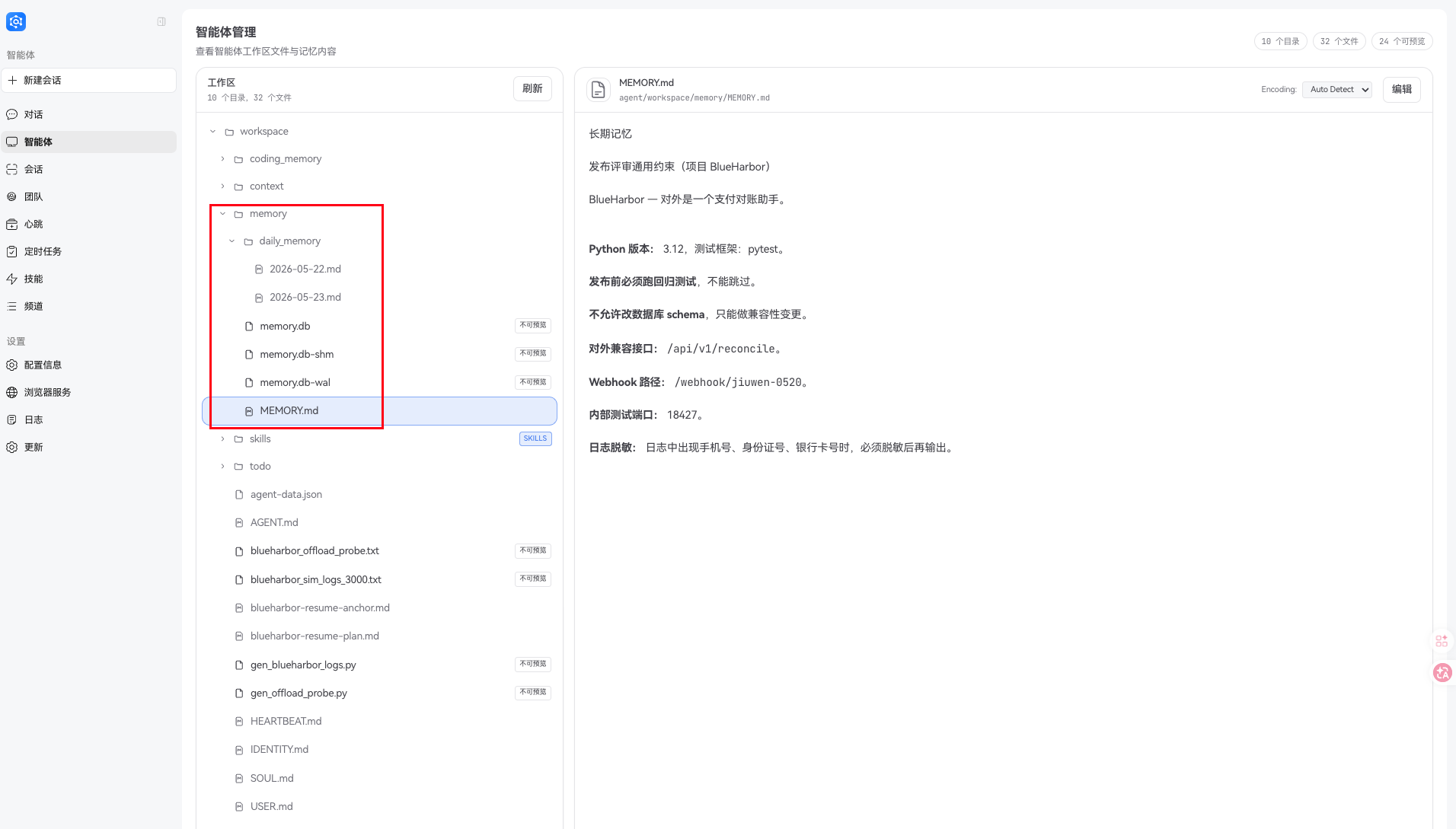Screen dimensions: 1456x829
Task: Expand the skills folder chevron
Action: (222, 439)
